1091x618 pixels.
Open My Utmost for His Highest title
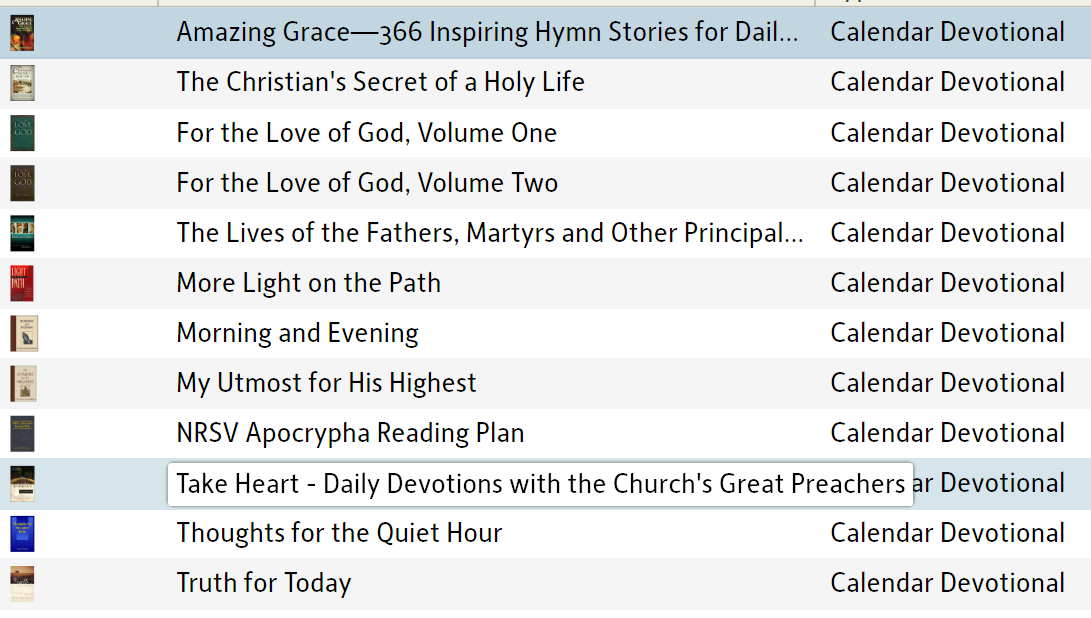pos(326,383)
